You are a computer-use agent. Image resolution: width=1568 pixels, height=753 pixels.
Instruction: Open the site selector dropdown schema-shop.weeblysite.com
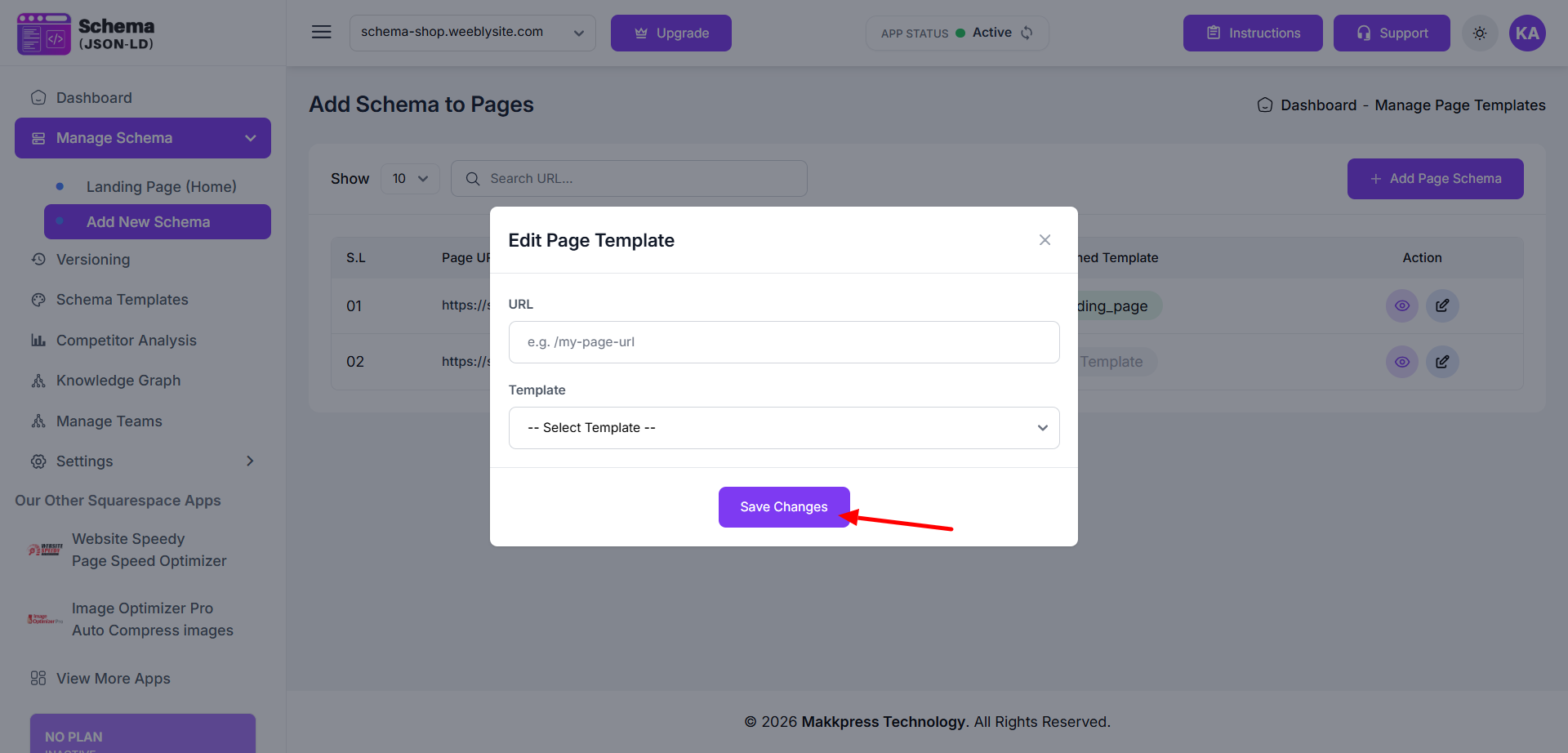pyautogui.click(x=472, y=33)
